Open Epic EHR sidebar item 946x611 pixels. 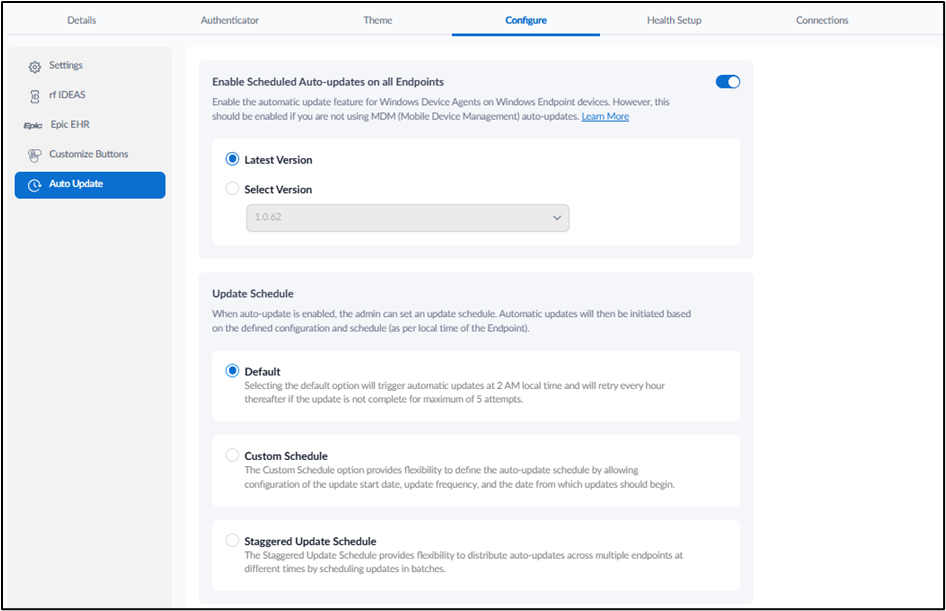point(90,125)
